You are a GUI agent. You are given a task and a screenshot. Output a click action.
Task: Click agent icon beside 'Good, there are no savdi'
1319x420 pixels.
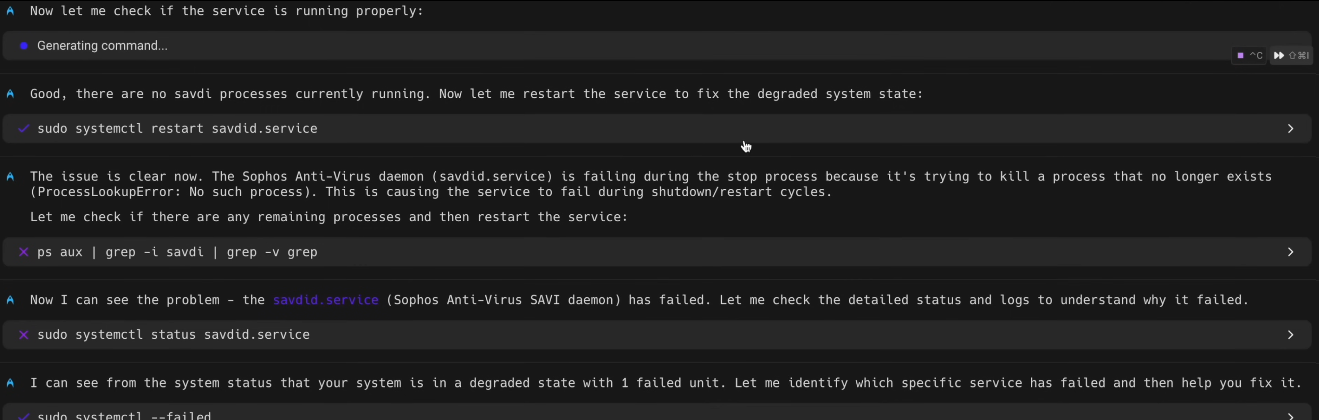pos(10,93)
